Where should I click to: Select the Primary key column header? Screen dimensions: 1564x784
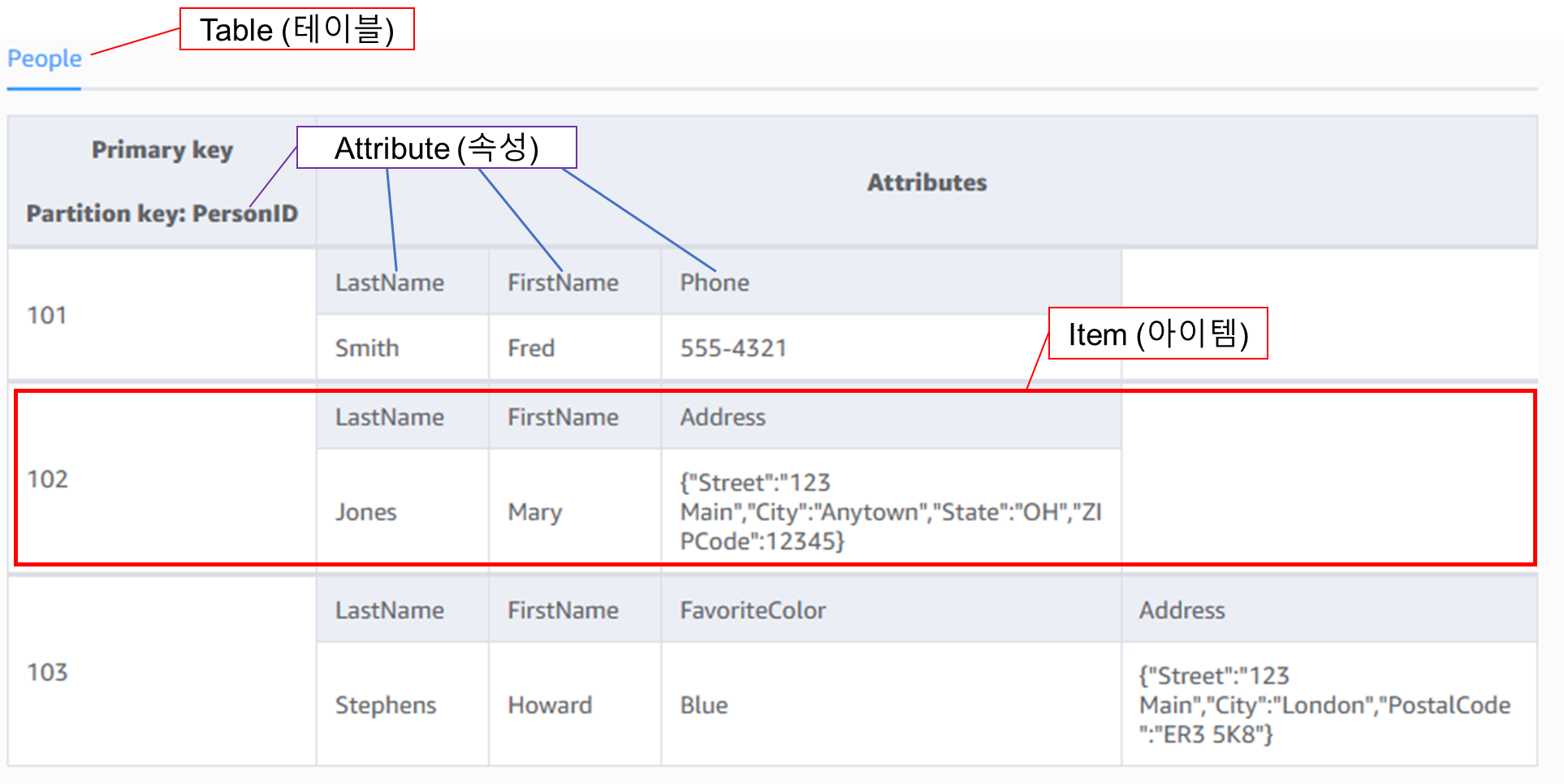click(162, 149)
